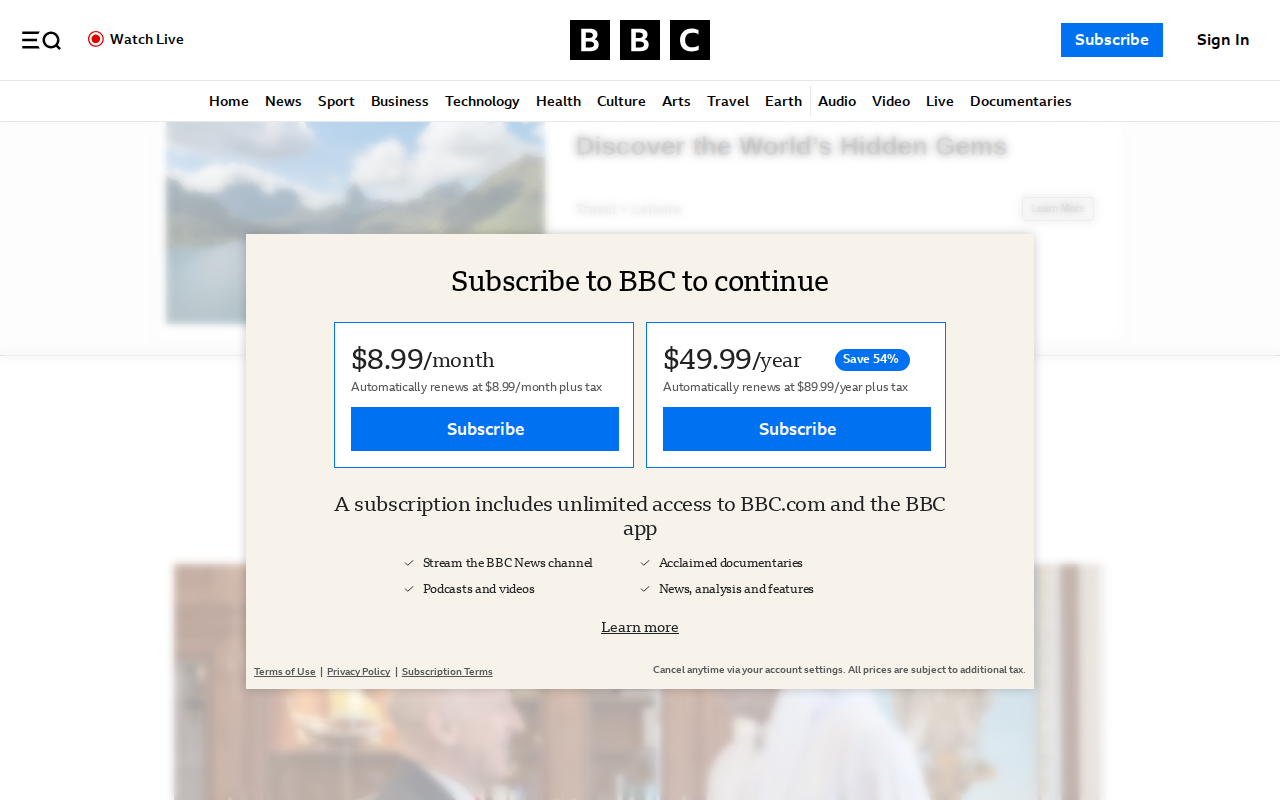
Task: Open the Subscription Terms link
Action: tap(447, 672)
